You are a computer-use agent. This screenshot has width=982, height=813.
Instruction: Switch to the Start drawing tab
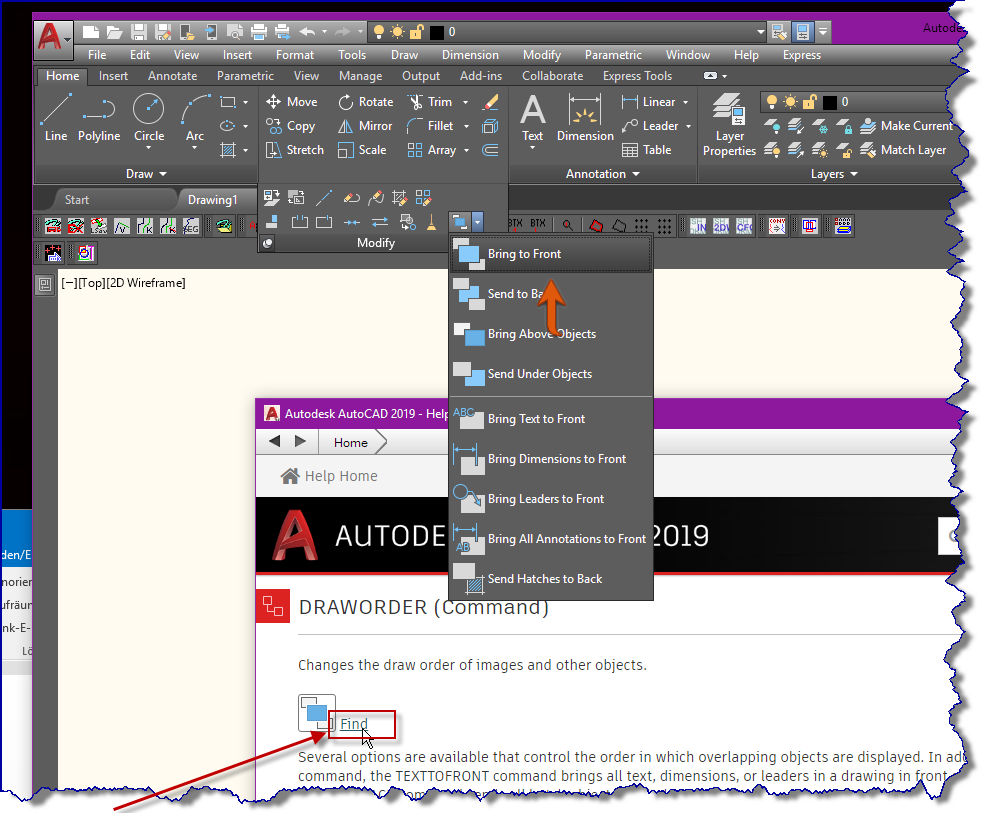click(x=77, y=200)
